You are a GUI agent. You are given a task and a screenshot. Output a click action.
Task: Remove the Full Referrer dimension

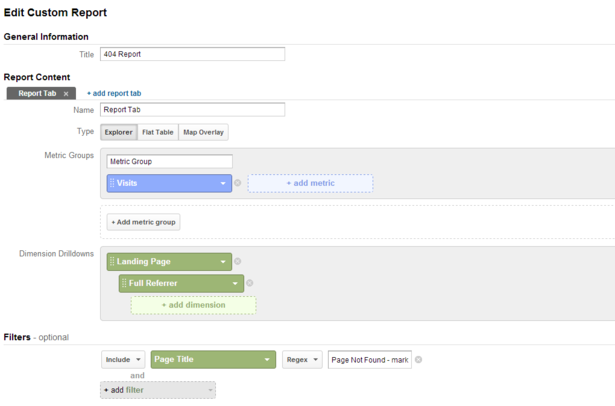250,283
